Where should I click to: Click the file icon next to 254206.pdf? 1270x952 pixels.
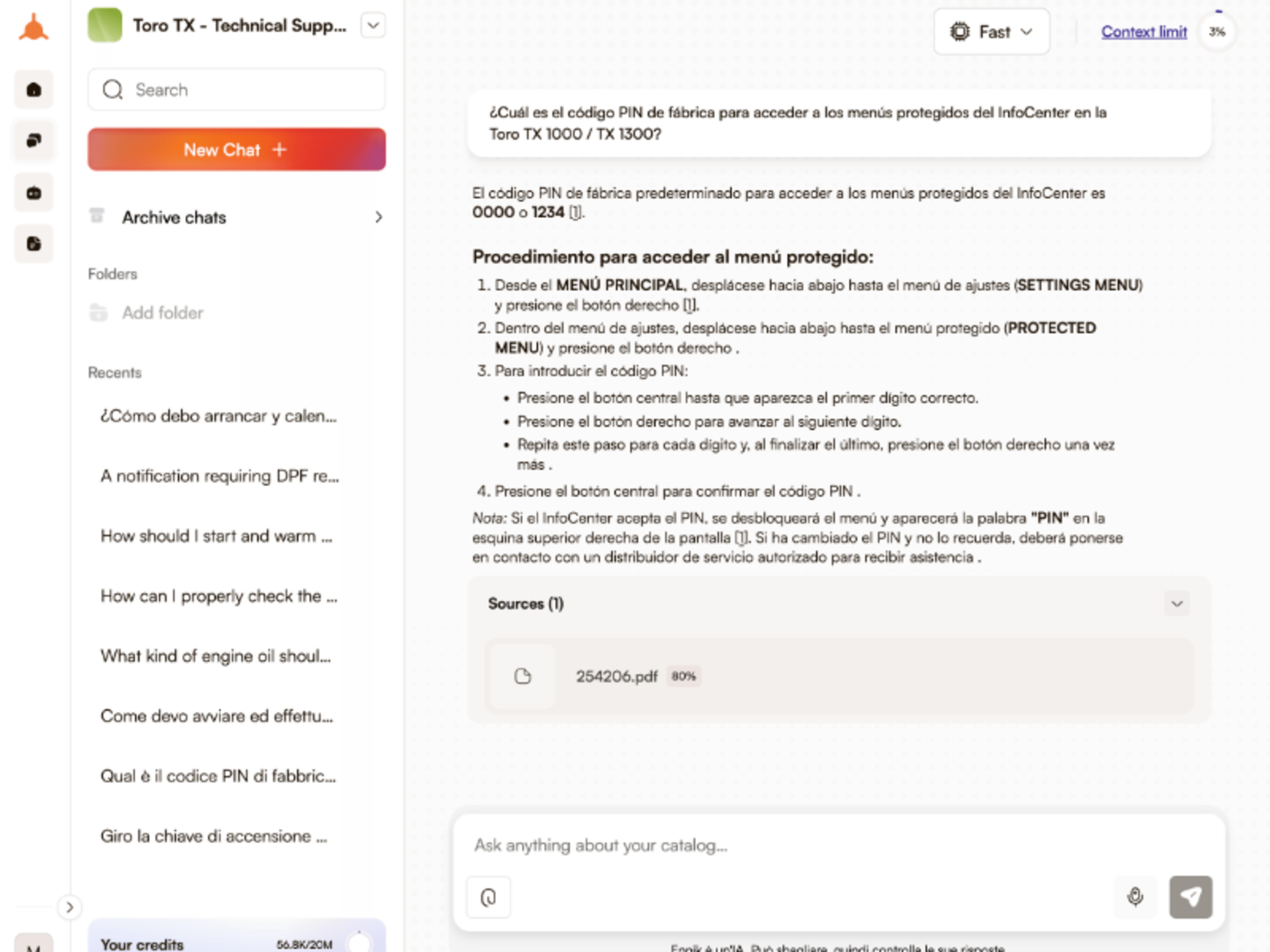coord(522,677)
